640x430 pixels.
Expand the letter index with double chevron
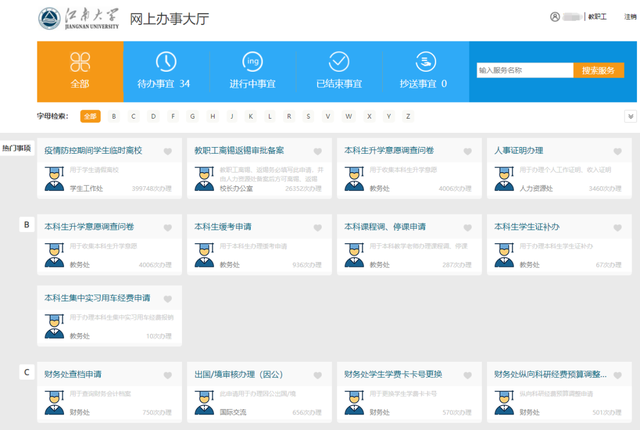coord(630,116)
